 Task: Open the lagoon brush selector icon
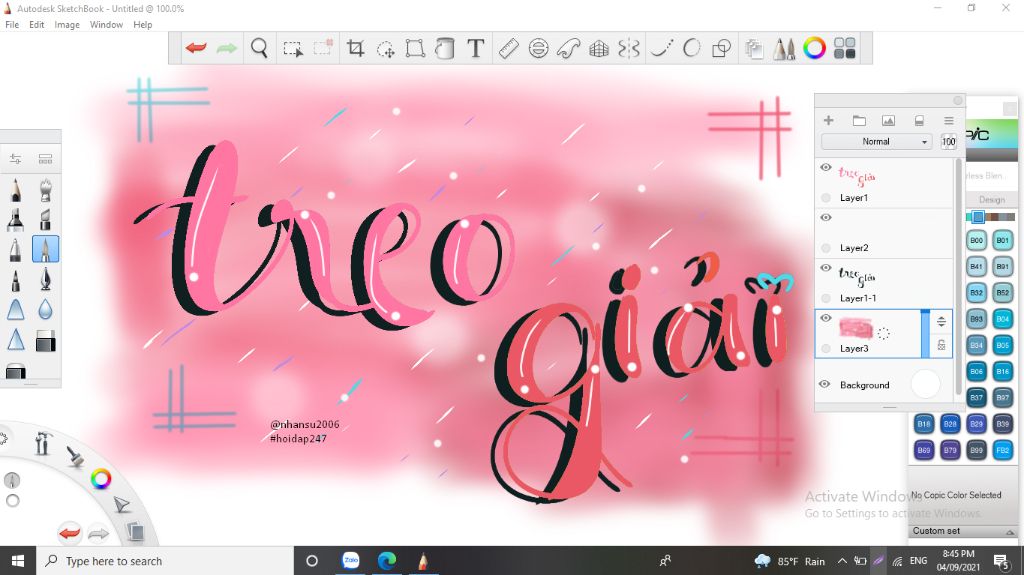74,455
